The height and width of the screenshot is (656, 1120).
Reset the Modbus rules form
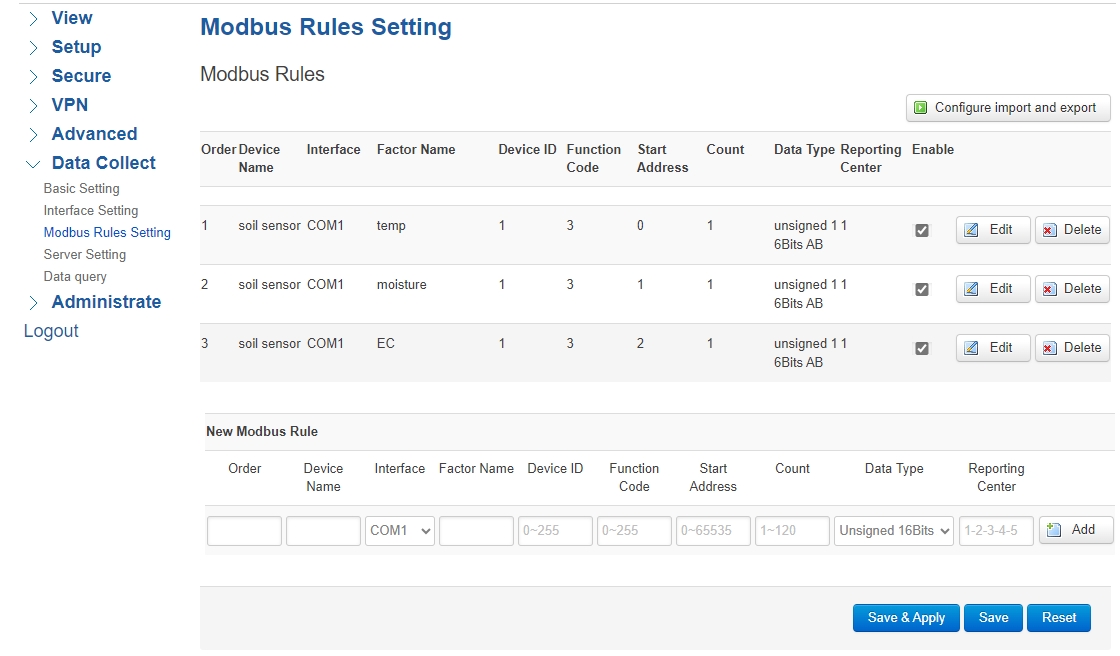click(x=1058, y=617)
